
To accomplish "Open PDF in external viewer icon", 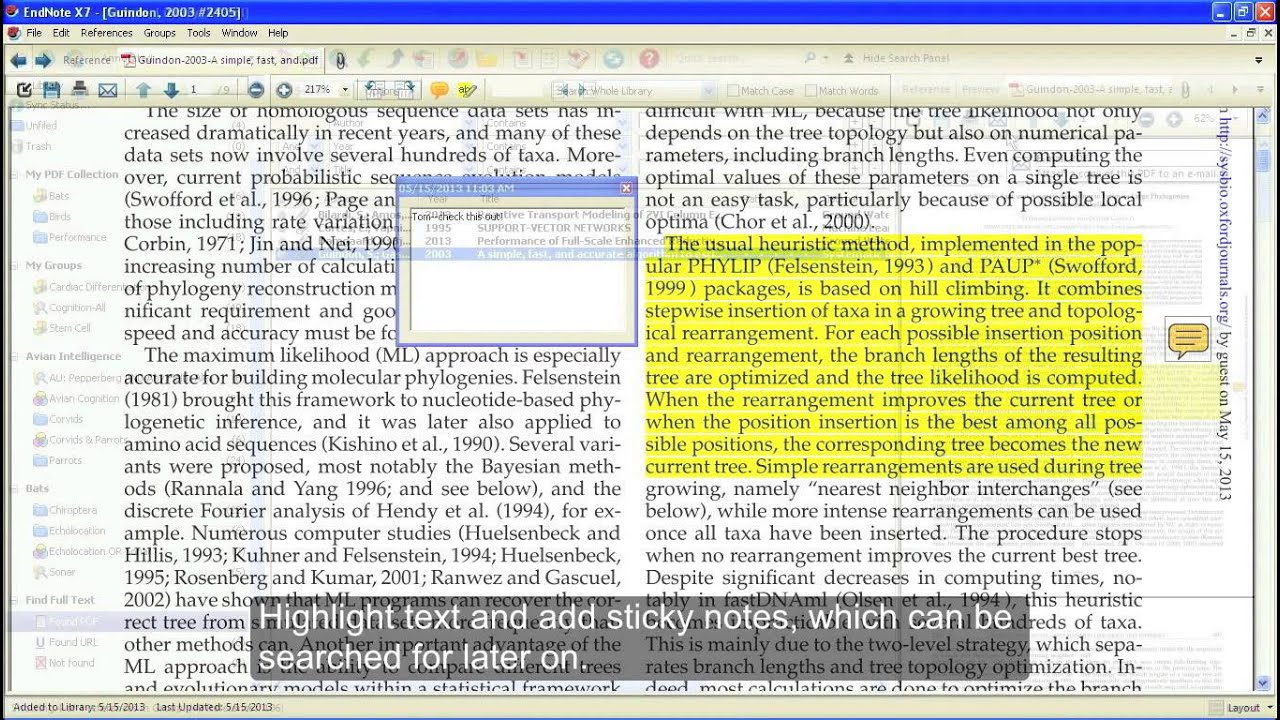I will point(24,90).
